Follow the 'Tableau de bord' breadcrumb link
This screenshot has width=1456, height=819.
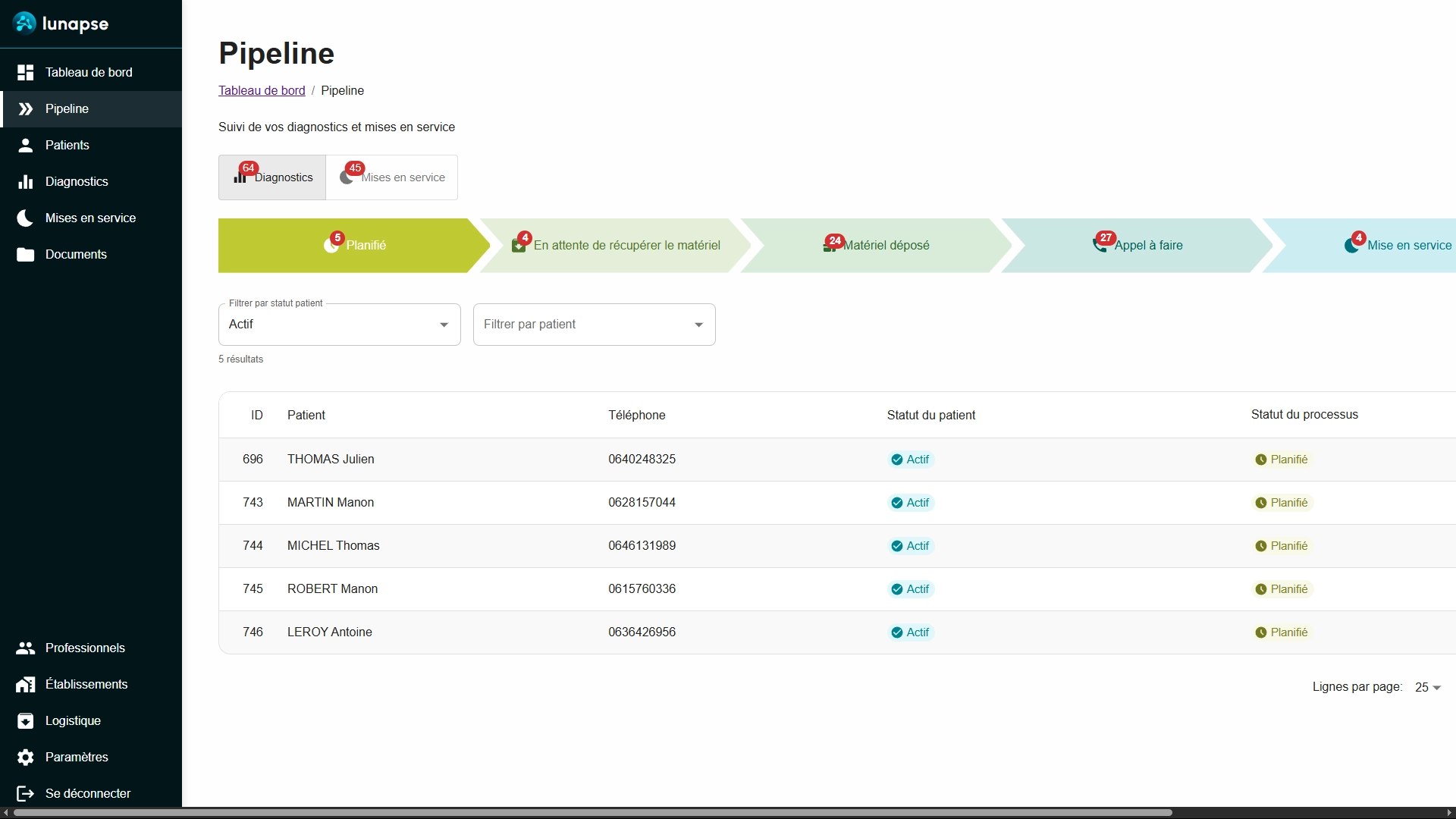(262, 90)
